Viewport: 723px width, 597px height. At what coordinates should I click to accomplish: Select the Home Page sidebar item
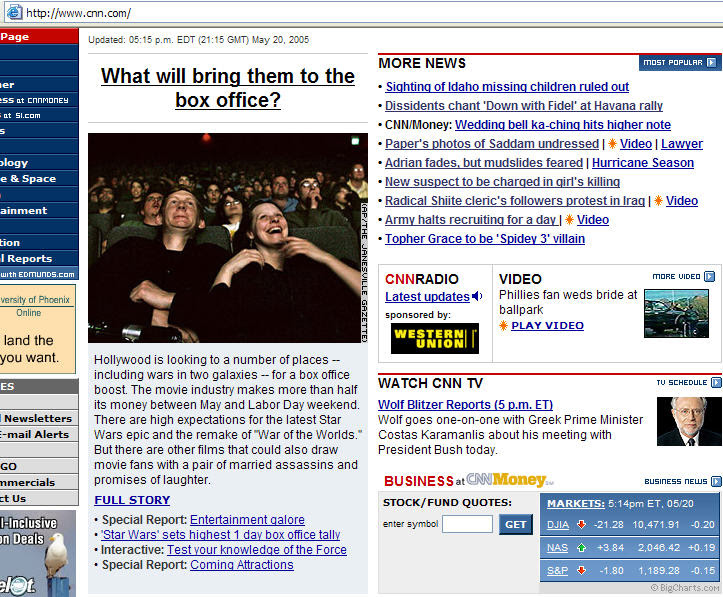coord(39,36)
